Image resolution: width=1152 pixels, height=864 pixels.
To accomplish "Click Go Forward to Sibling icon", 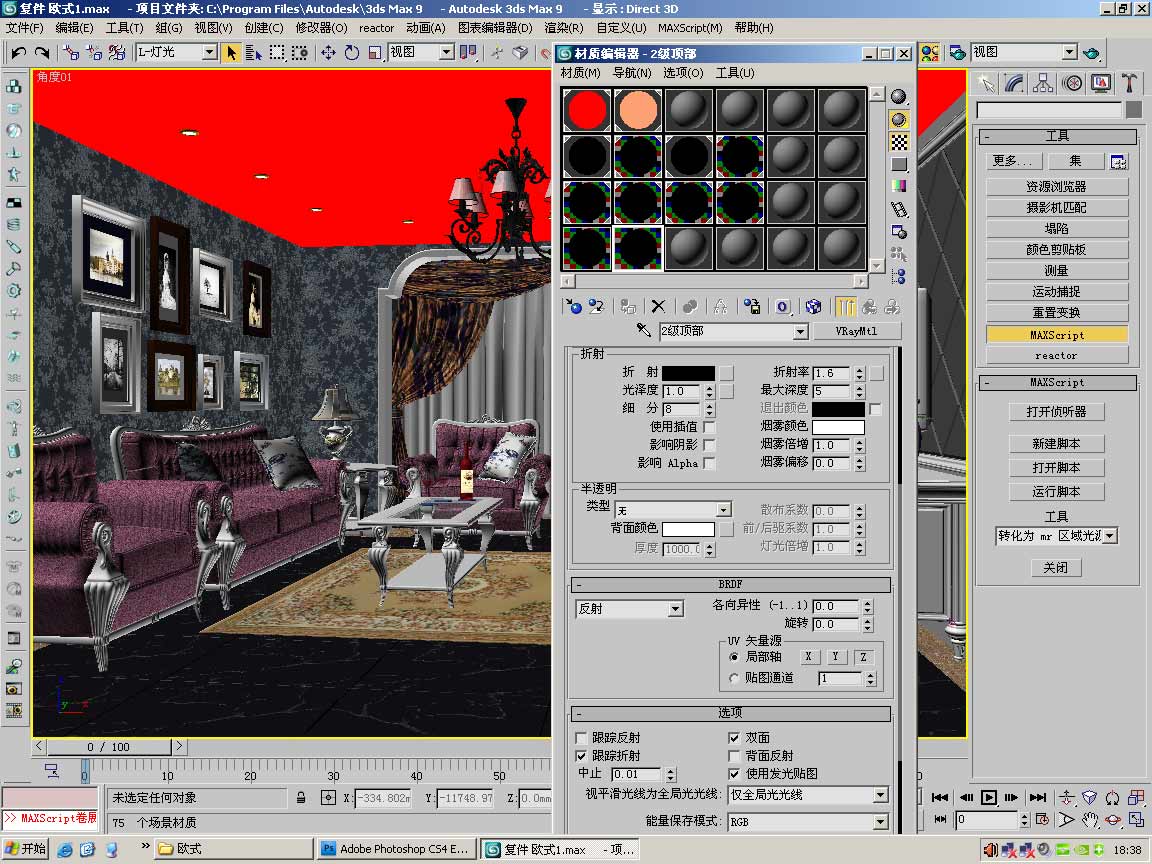I will (x=893, y=307).
